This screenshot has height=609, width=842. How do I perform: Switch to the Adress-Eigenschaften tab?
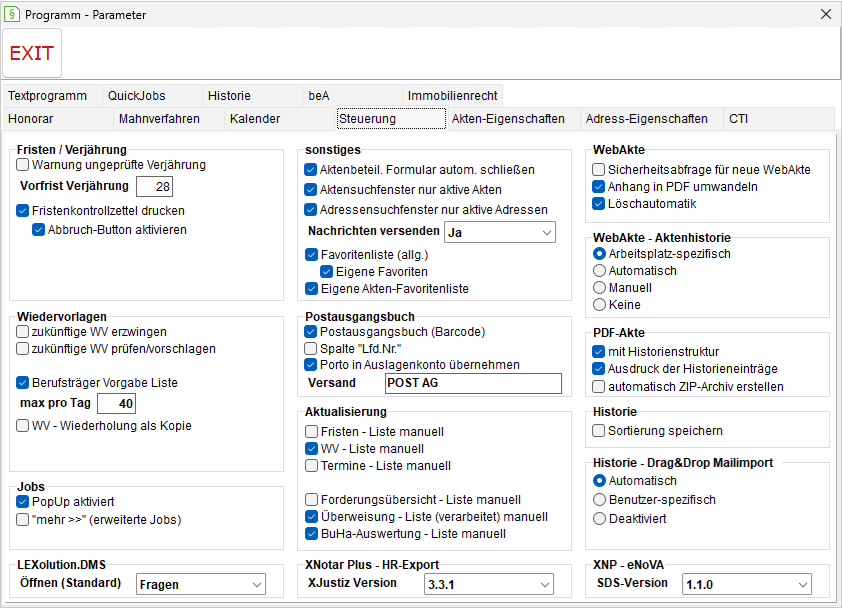pos(652,119)
